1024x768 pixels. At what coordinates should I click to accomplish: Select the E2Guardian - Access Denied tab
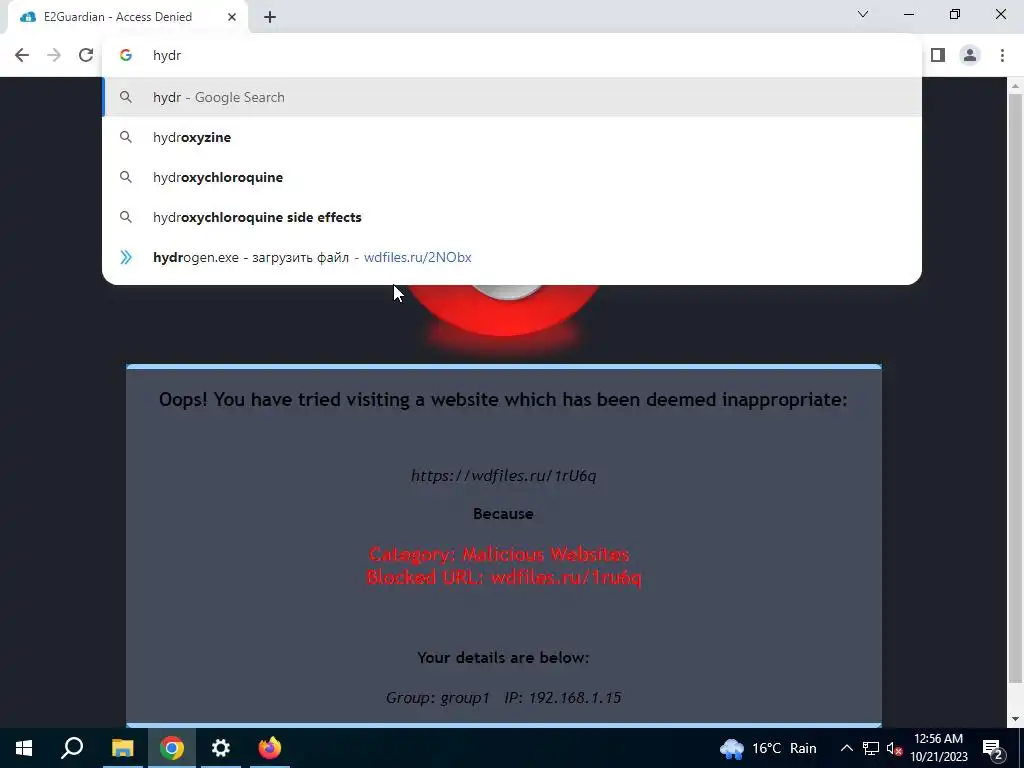(127, 17)
